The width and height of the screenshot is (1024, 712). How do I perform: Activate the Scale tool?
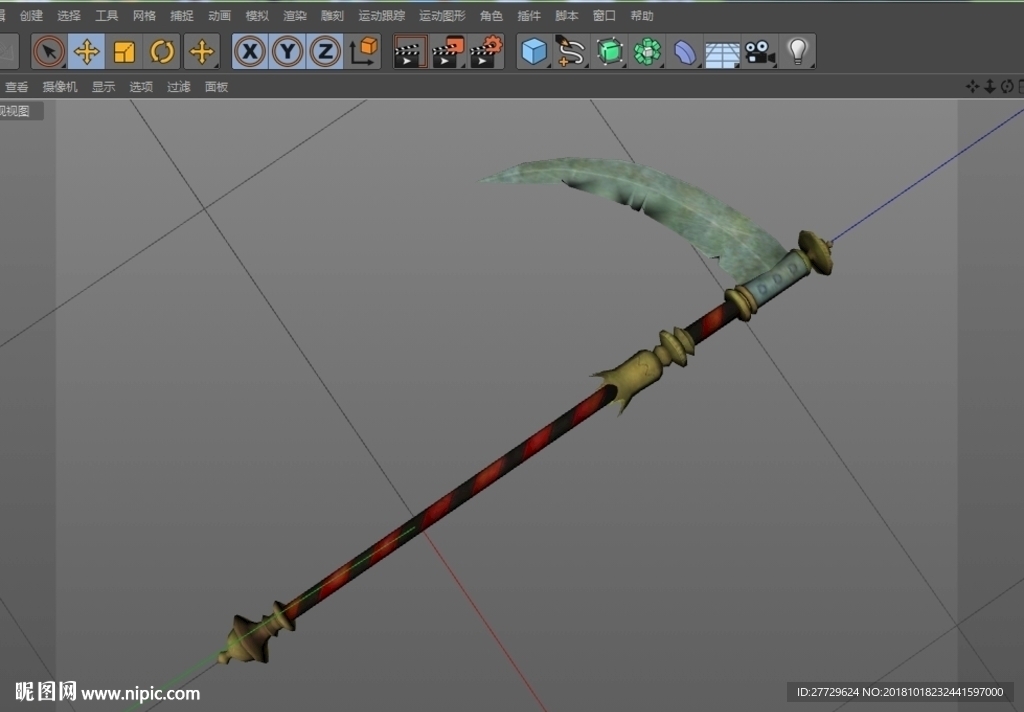click(124, 52)
